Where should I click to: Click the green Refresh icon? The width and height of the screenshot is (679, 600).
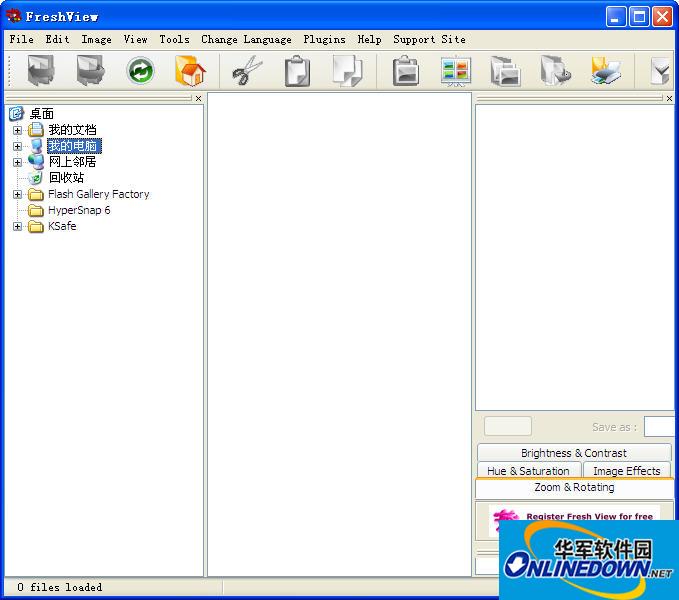coord(140,71)
